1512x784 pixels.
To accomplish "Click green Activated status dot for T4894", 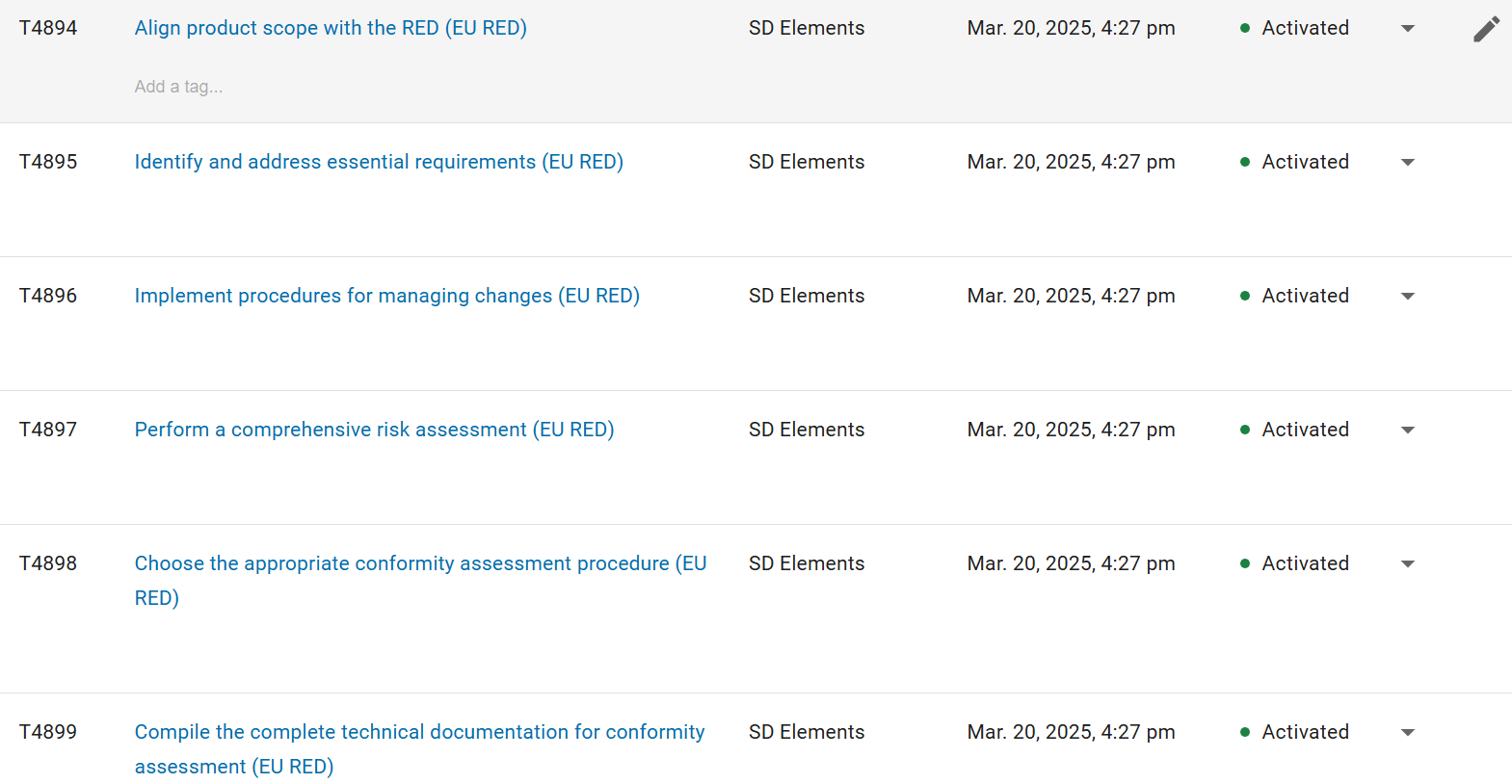I will (1245, 28).
